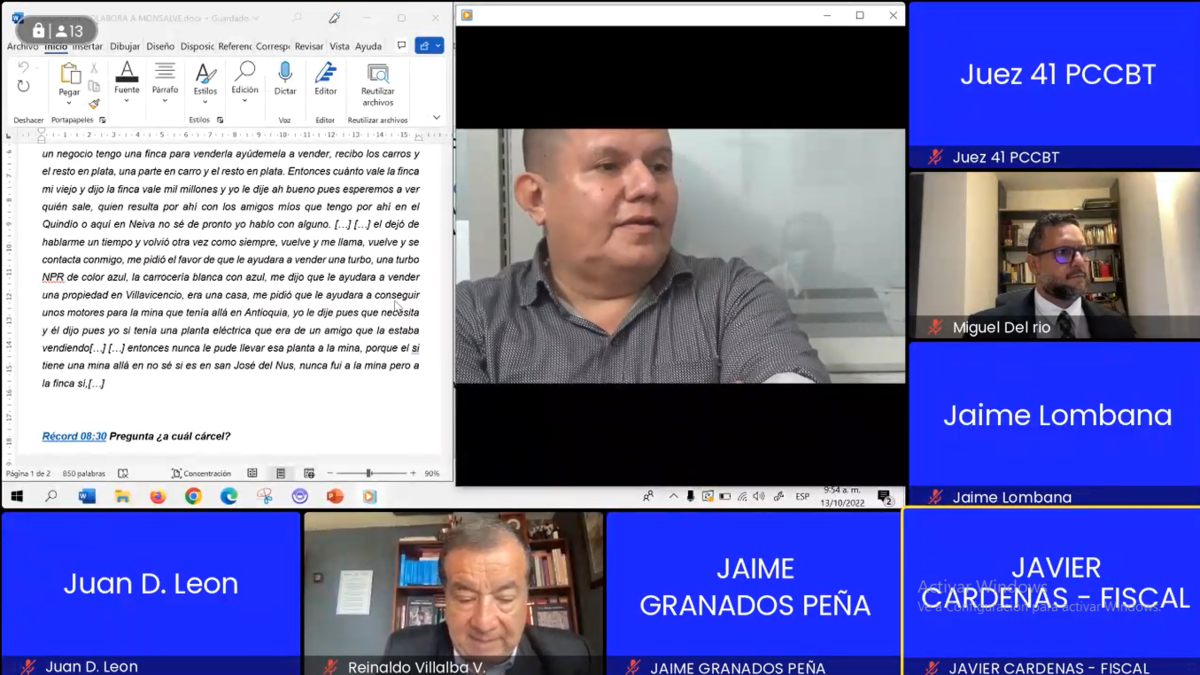Click the 850 palabras word count
This screenshot has width=1200, height=675.
[x=83, y=473]
